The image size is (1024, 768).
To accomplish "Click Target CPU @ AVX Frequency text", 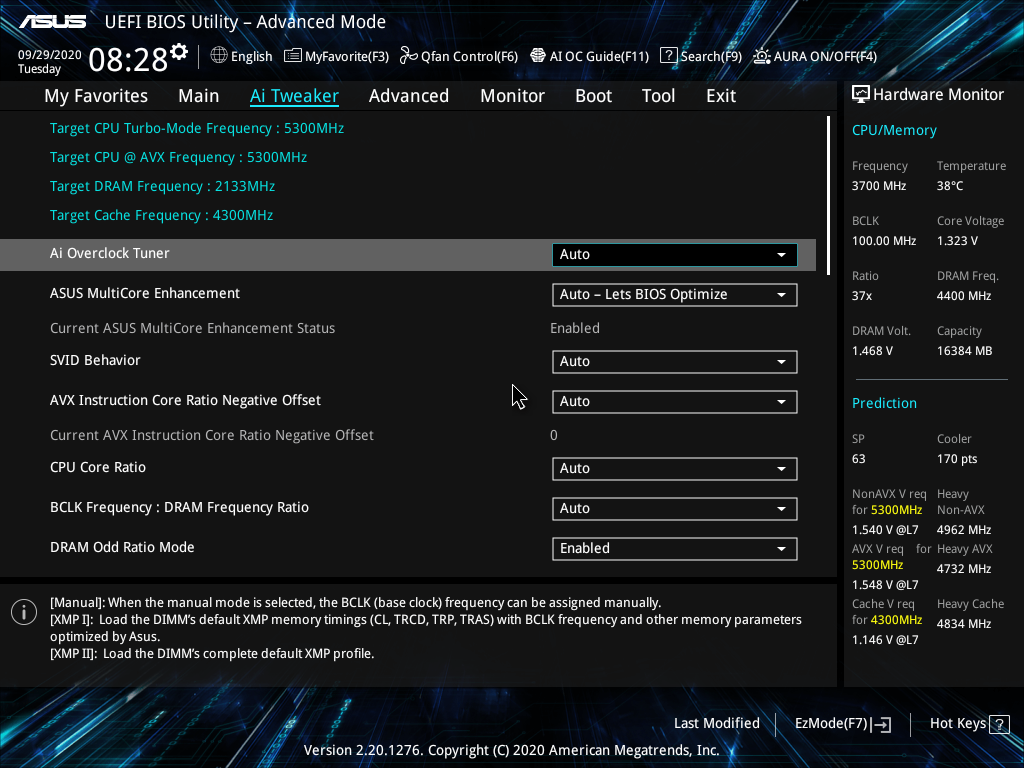I will [x=178, y=157].
